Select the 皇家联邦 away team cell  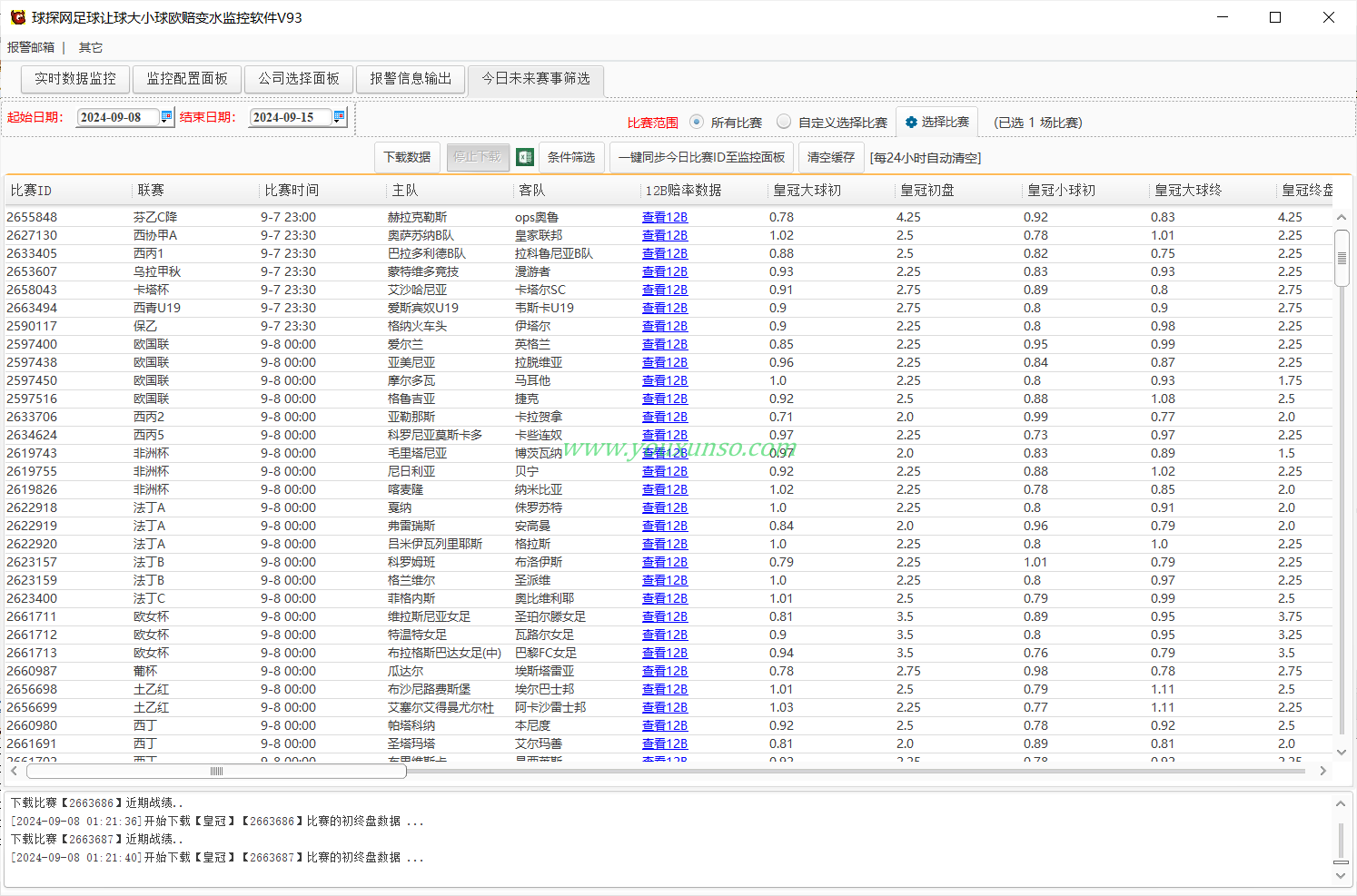click(539, 235)
